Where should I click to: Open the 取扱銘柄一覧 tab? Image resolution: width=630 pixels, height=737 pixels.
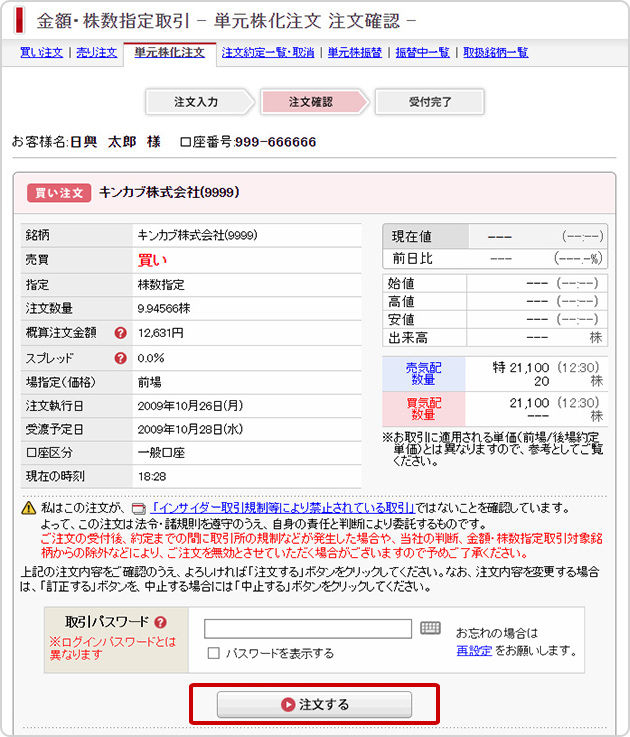(x=496, y=52)
